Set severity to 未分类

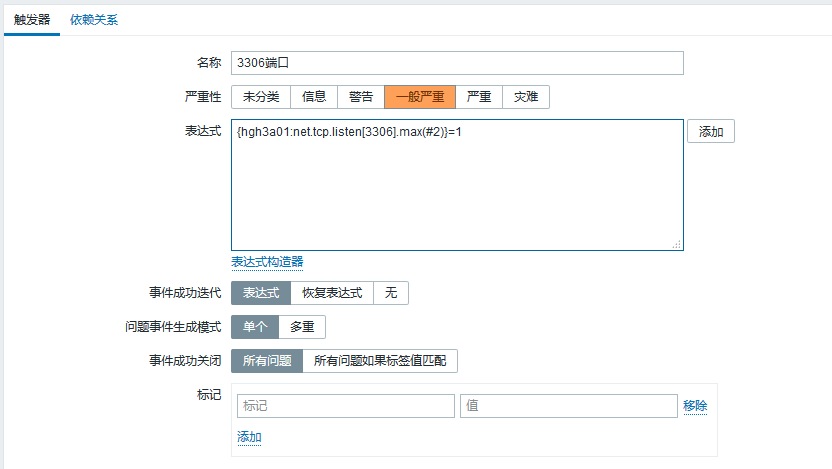261,97
